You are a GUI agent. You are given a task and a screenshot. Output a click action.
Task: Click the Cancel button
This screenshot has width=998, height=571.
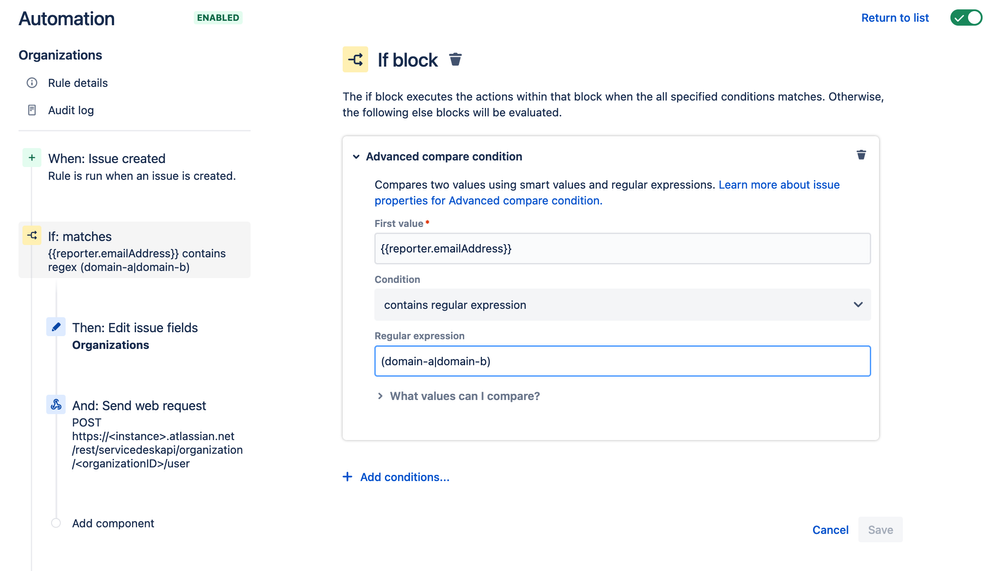pos(830,530)
